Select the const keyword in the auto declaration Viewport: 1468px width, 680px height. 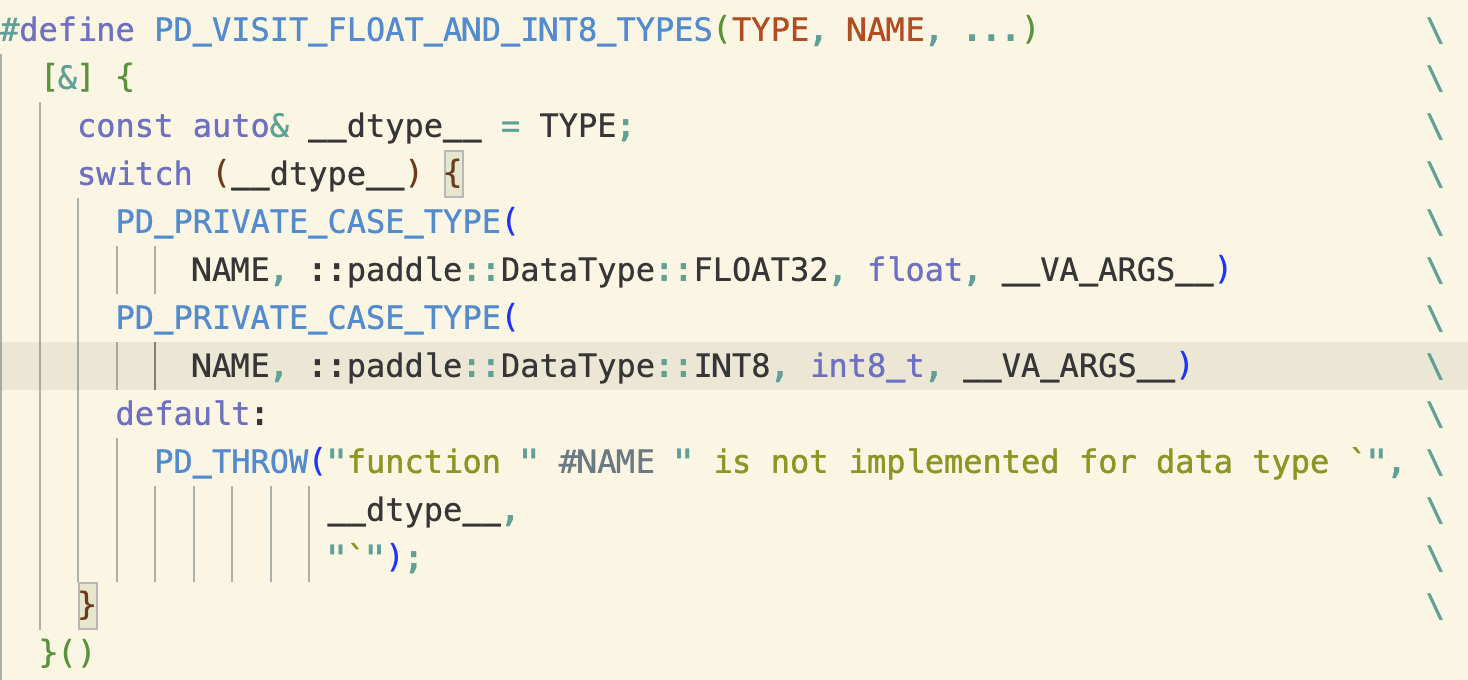click(125, 125)
